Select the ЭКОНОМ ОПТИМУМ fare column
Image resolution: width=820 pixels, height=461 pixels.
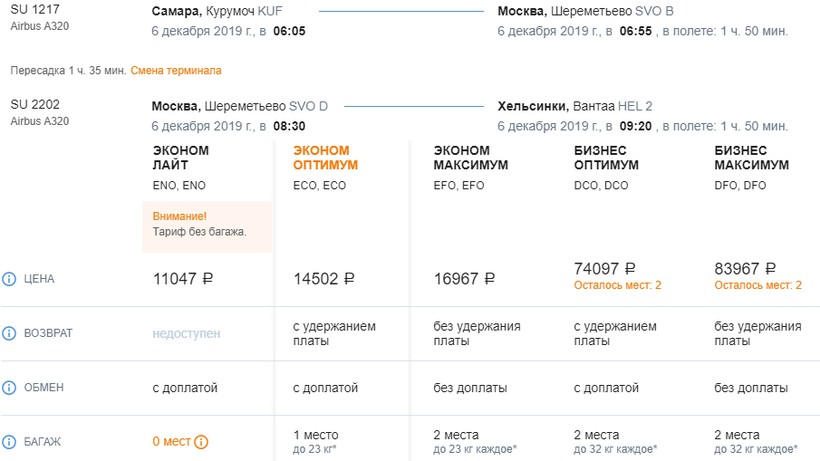point(325,157)
